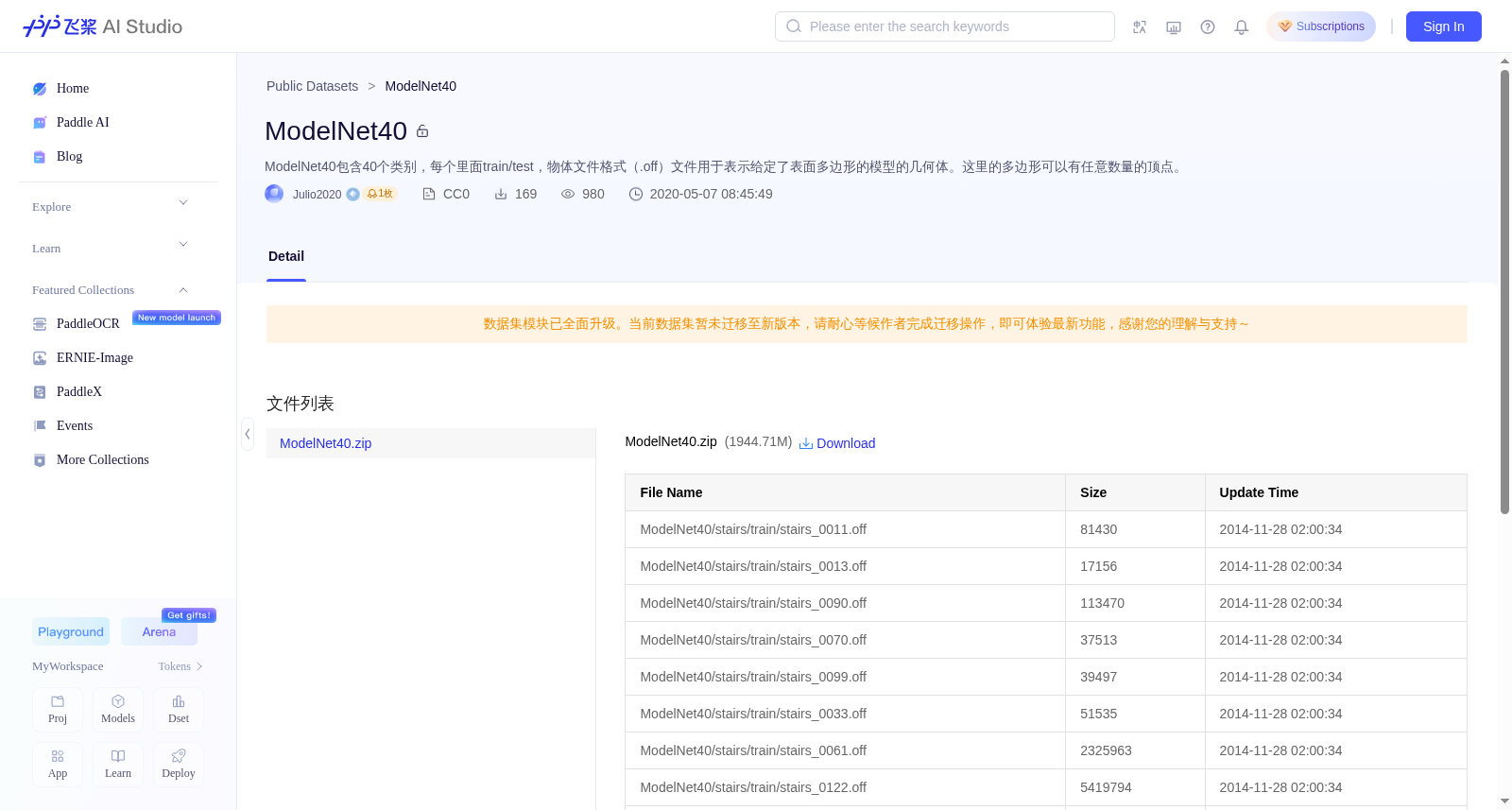Open the help question mark icon
The width and height of the screenshot is (1512, 810).
[x=1208, y=26]
